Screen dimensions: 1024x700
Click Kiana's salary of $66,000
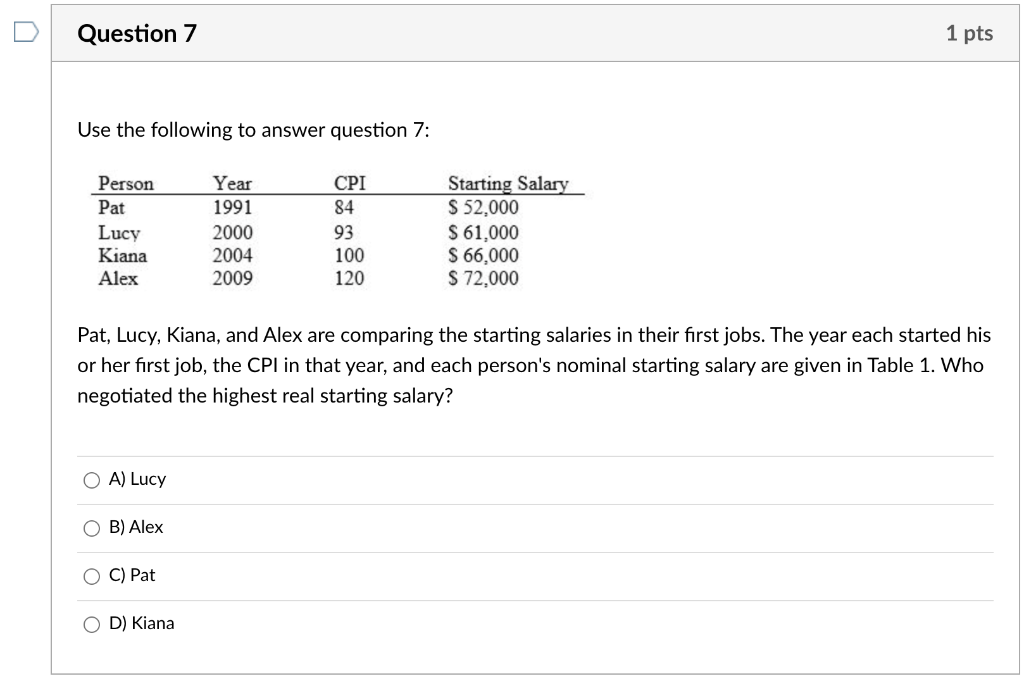click(x=483, y=255)
